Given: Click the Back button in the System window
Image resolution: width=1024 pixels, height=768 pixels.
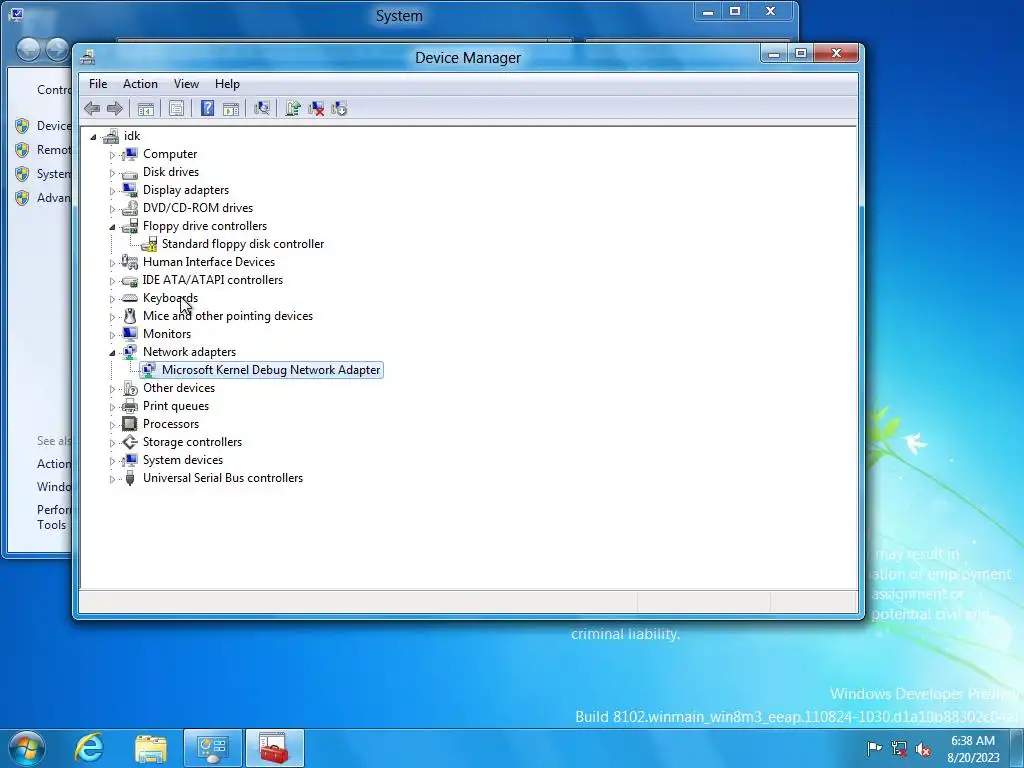Looking at the screenshot, I should 28,50.
